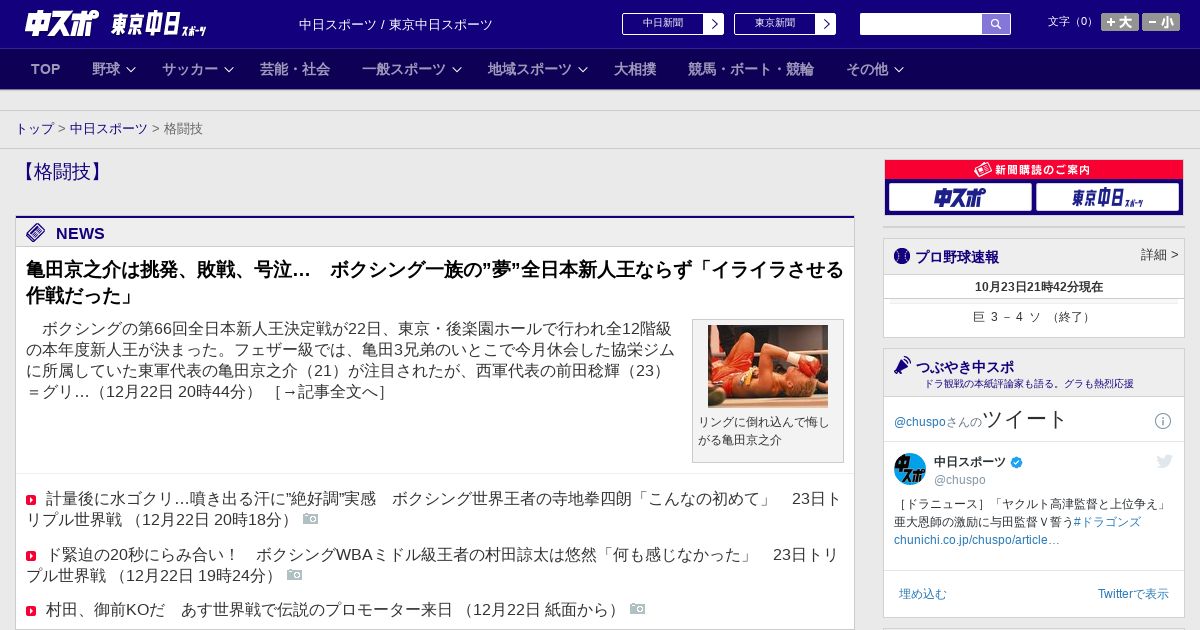This screenshot has width=1200, height=630.
Task: Open the boxer lying in ring thumbnail
Action: pyautogui.click(x=768, y=366)
